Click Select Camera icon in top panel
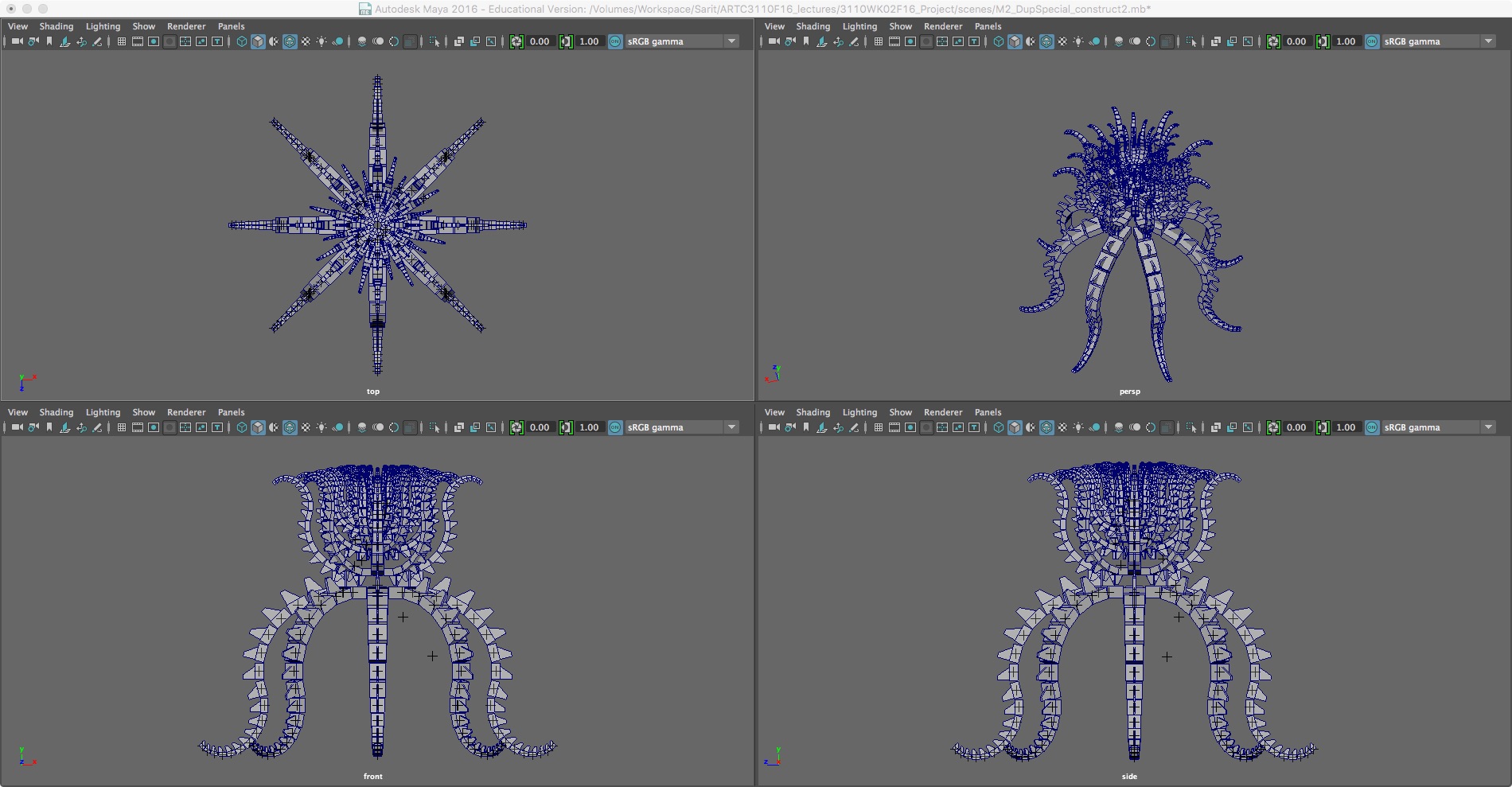1512x787 pixels. tap(17, 41)
